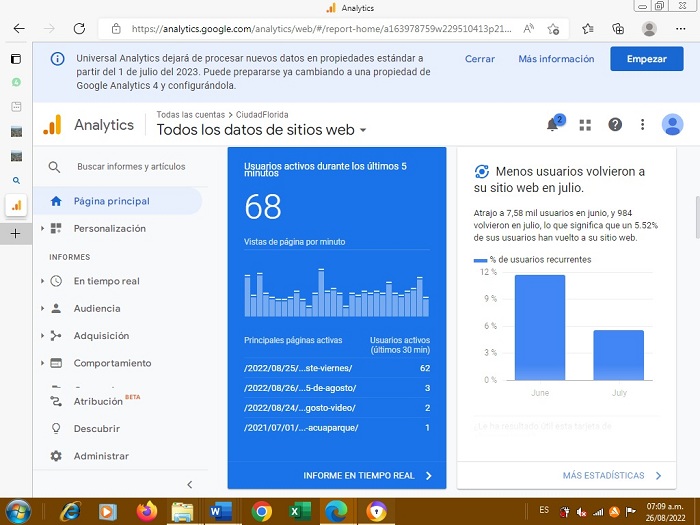Open MÁS ESTADÍSTICAS link
Screen dimensions: 700x525
pyautogui.click(x=612, y=475)
